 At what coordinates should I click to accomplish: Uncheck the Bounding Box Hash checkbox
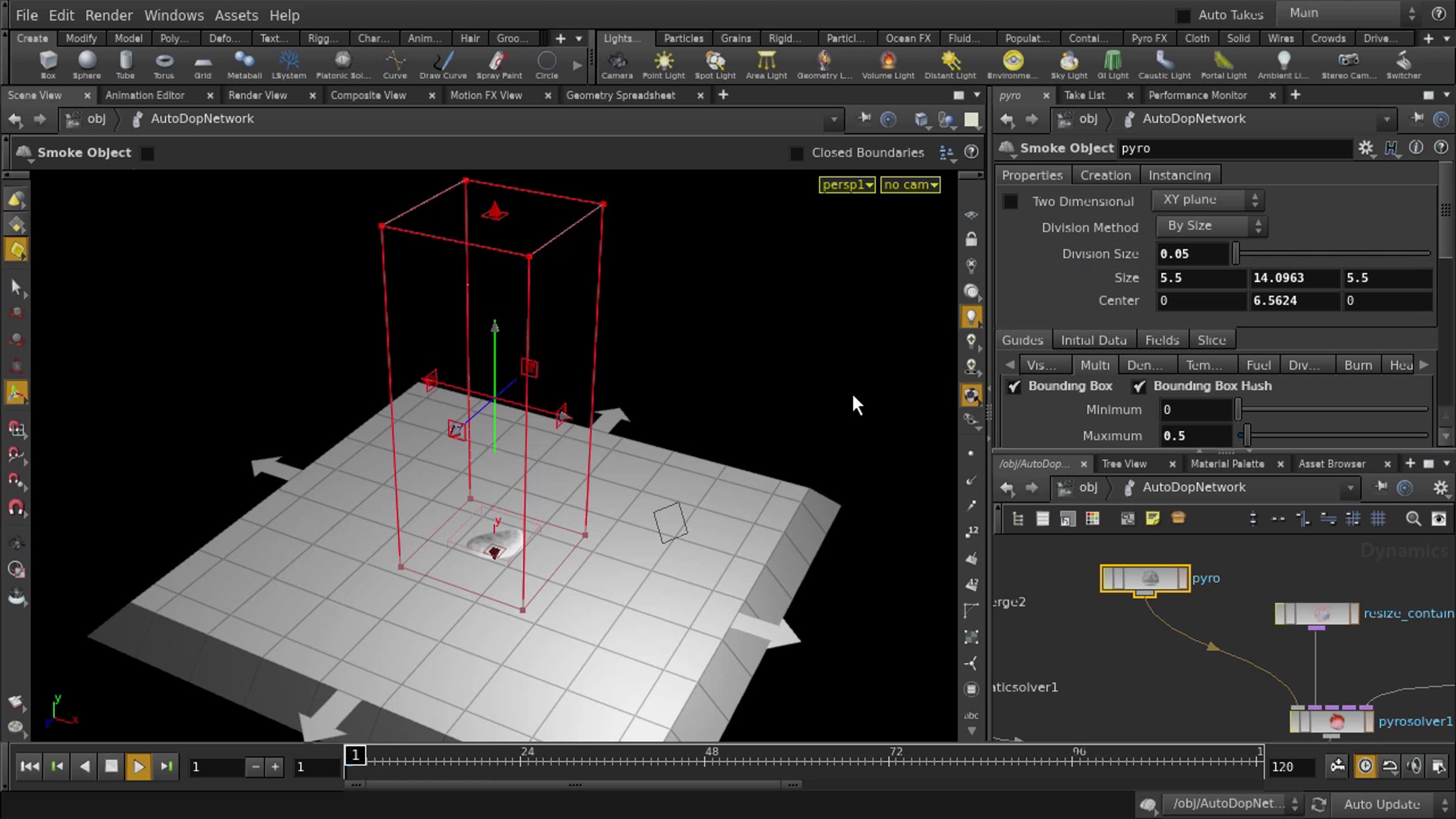pos(1139,386)
